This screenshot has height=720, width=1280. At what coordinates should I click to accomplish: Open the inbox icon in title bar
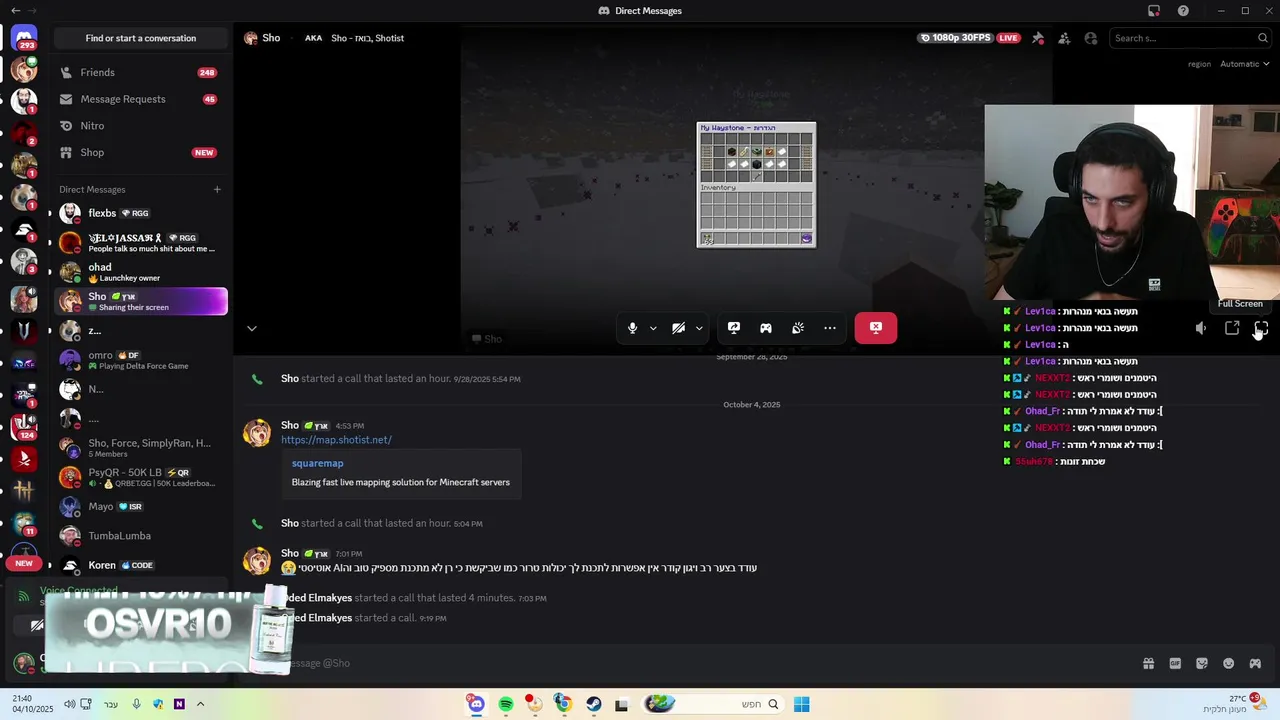[1154, 11]
